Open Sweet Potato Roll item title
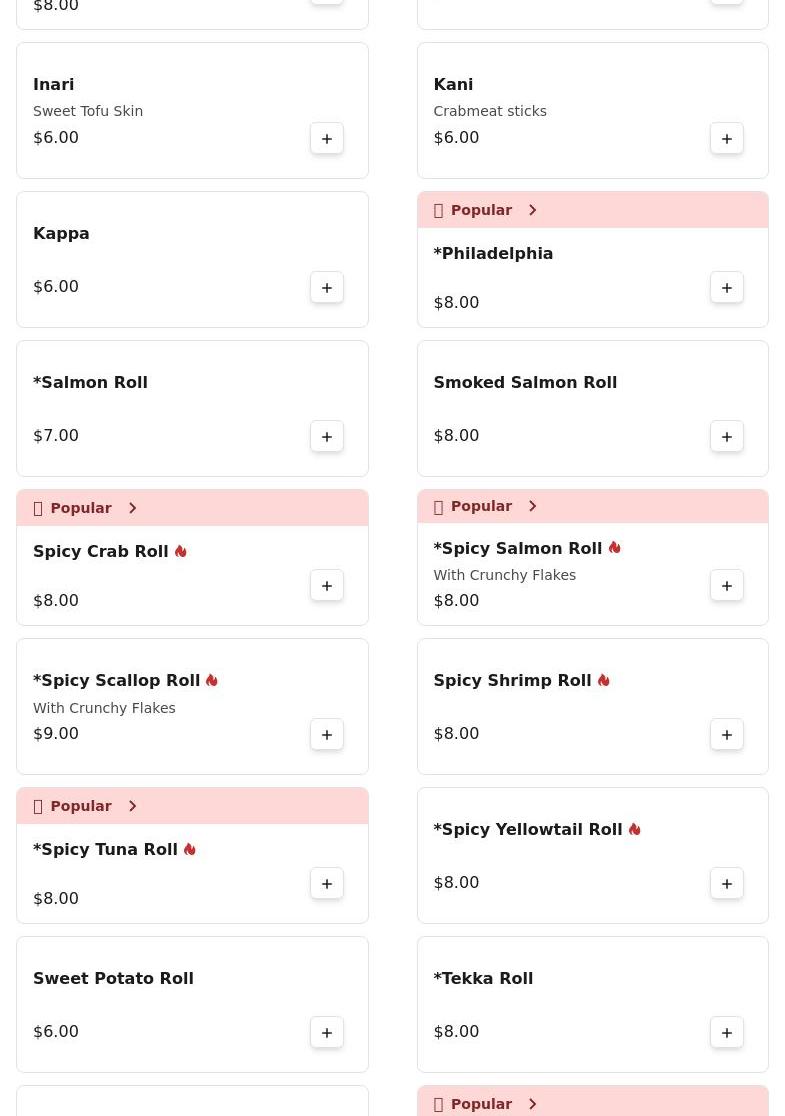Viewport: 785px width, 1116px height. (x=113, y=979)
